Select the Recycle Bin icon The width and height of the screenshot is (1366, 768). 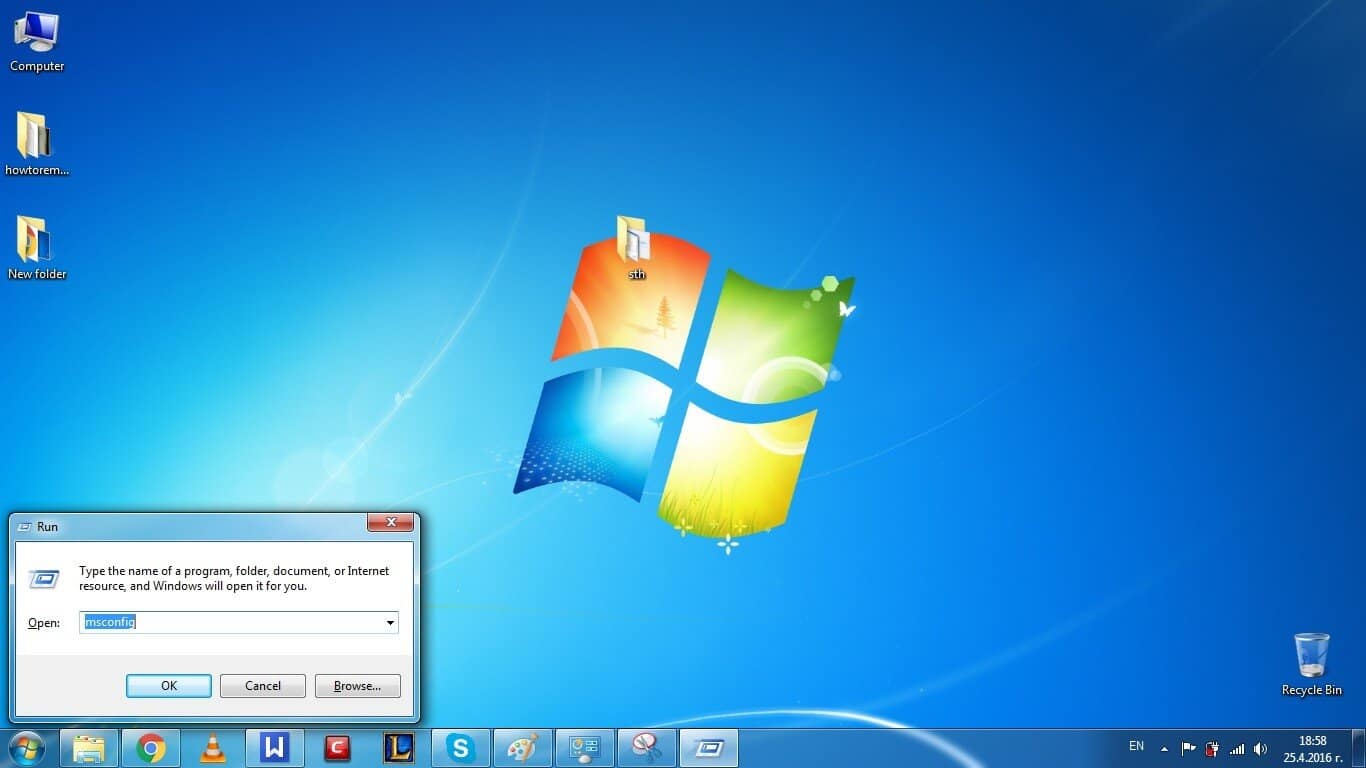click(1311, 664)
